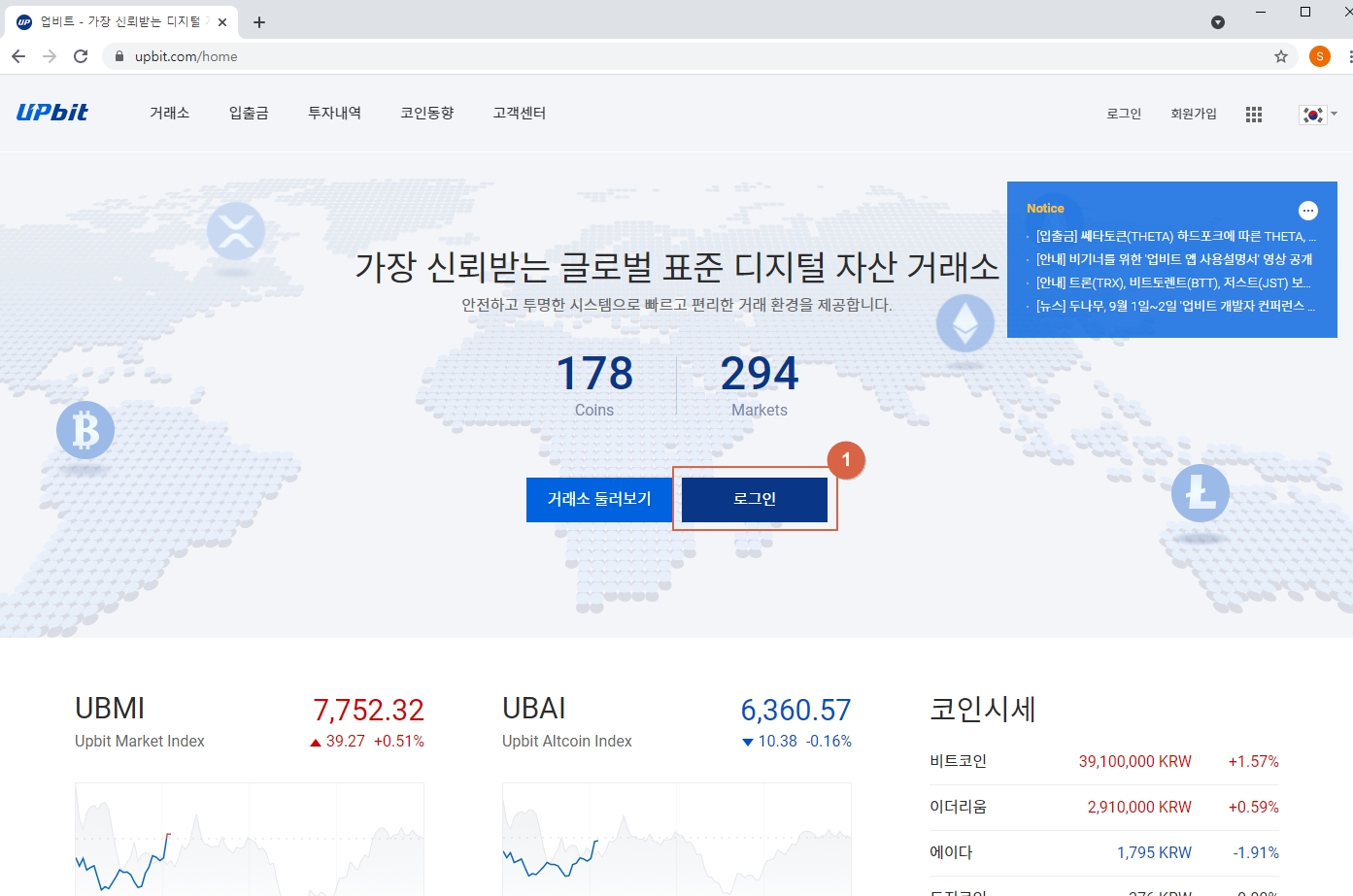The height and width of the screenshot is (896, 1353).
Task: Click the Upbit logo
Action: click(x=52, y=113)
